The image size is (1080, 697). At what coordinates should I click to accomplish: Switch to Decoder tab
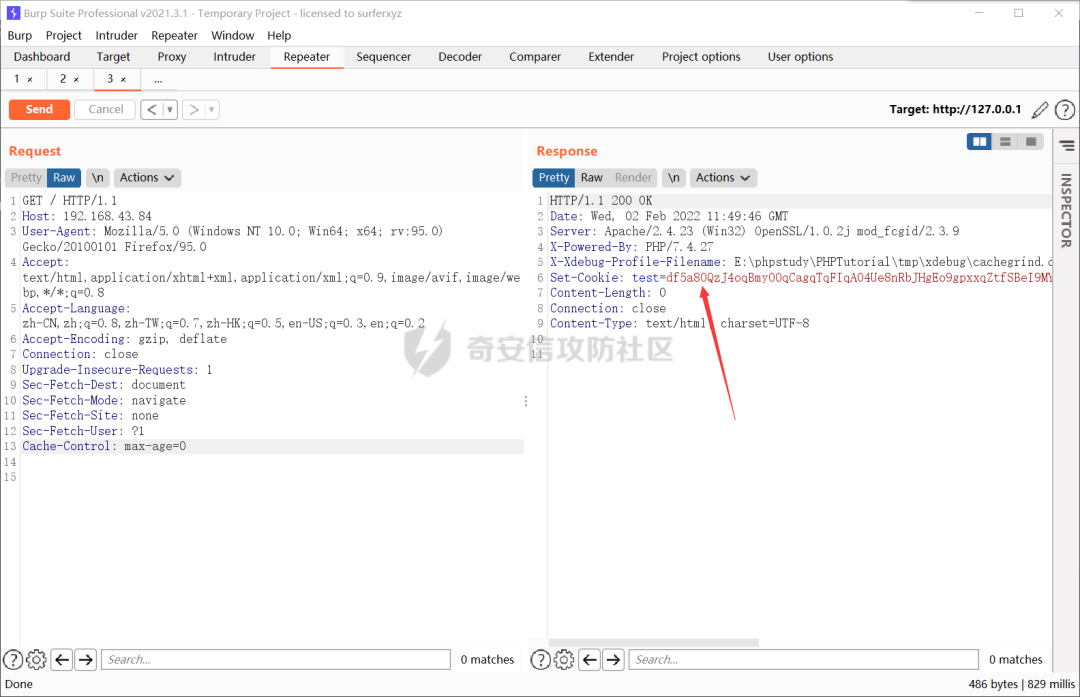click(x=460, y=56)
